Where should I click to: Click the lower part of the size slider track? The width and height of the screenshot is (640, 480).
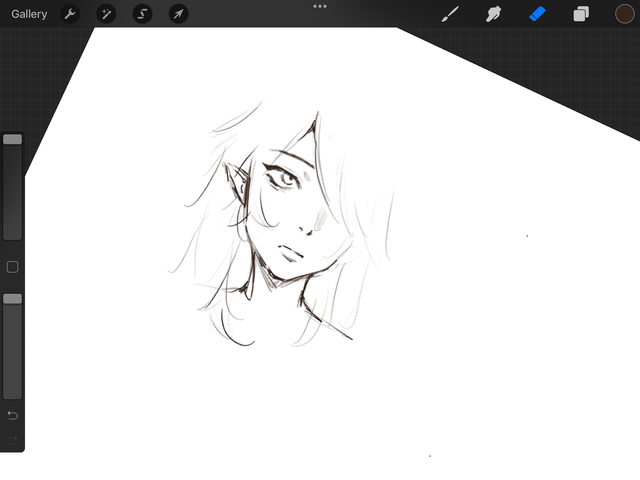pos(12,215)
